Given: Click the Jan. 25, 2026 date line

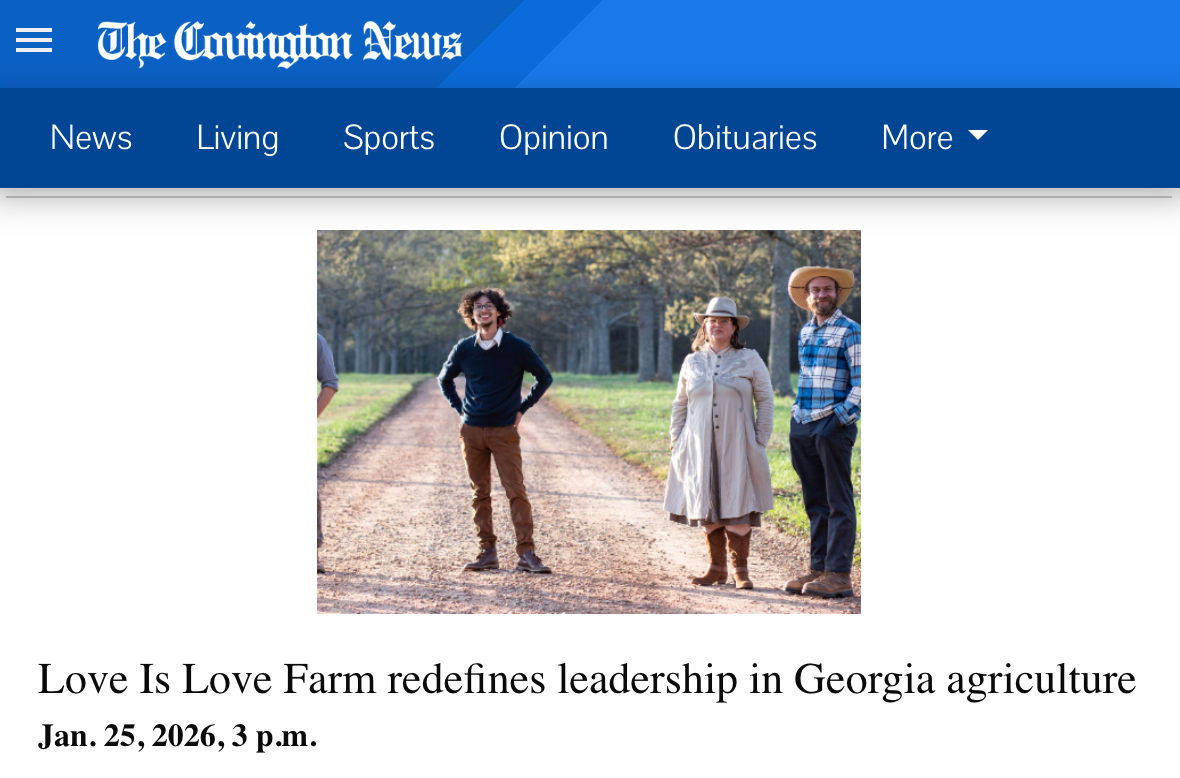Looking at the screenshot, I should [178, 736].
